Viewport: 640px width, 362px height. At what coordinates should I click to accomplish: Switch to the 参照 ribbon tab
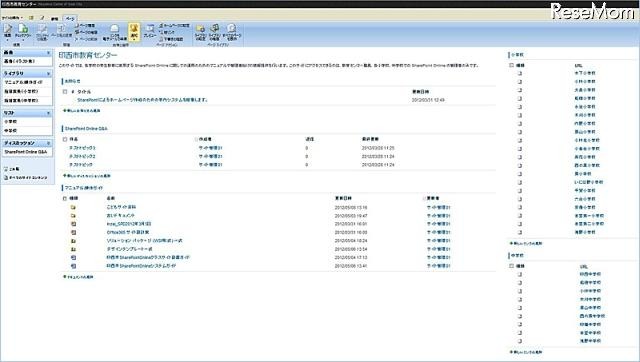point(54,19)
